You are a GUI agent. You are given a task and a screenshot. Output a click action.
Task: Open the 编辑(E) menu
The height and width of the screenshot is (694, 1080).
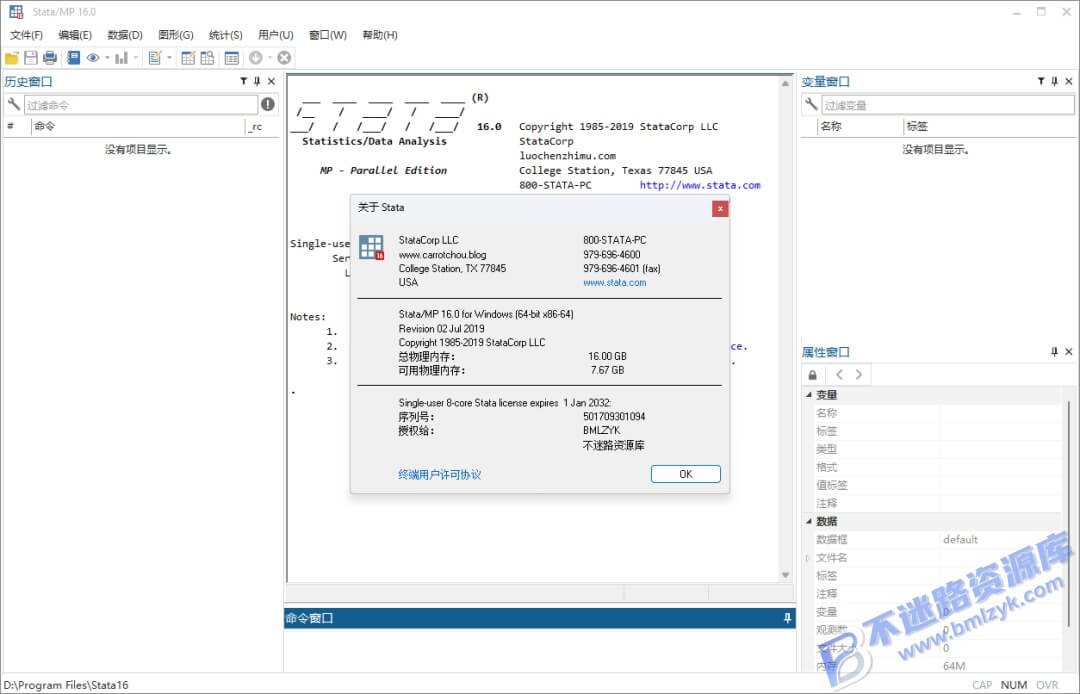(75, 35)
